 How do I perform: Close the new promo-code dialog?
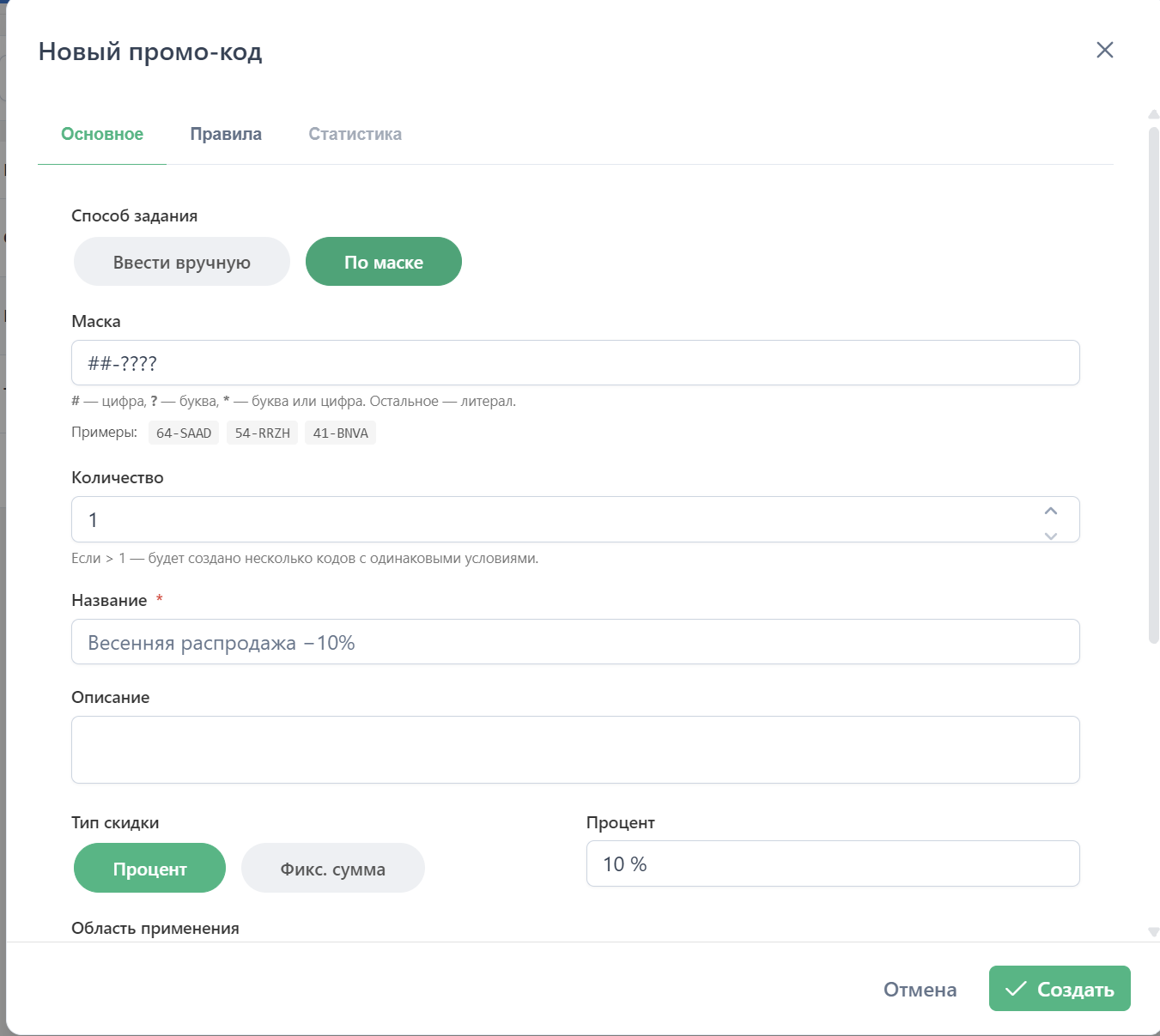(1104, 50)
